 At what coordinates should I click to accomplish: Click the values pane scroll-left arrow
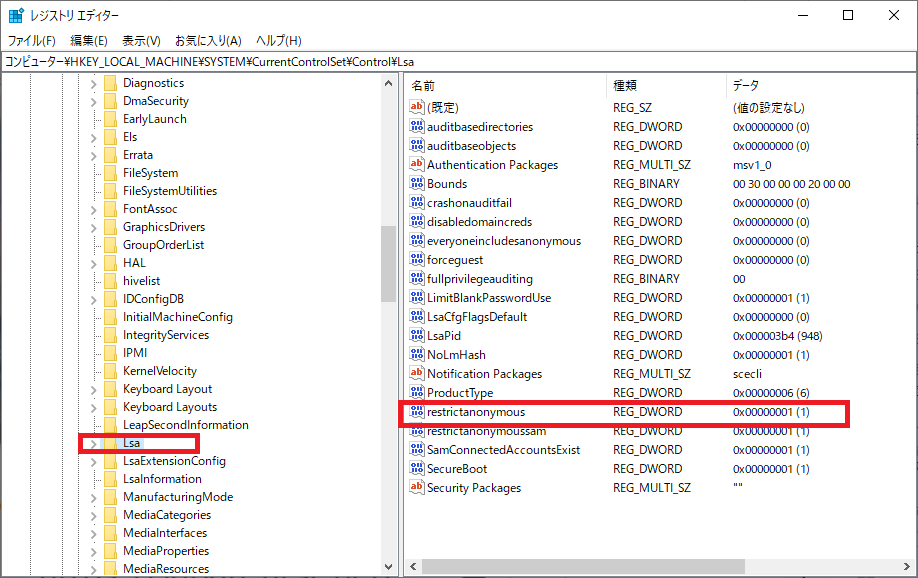pos(413,566)
